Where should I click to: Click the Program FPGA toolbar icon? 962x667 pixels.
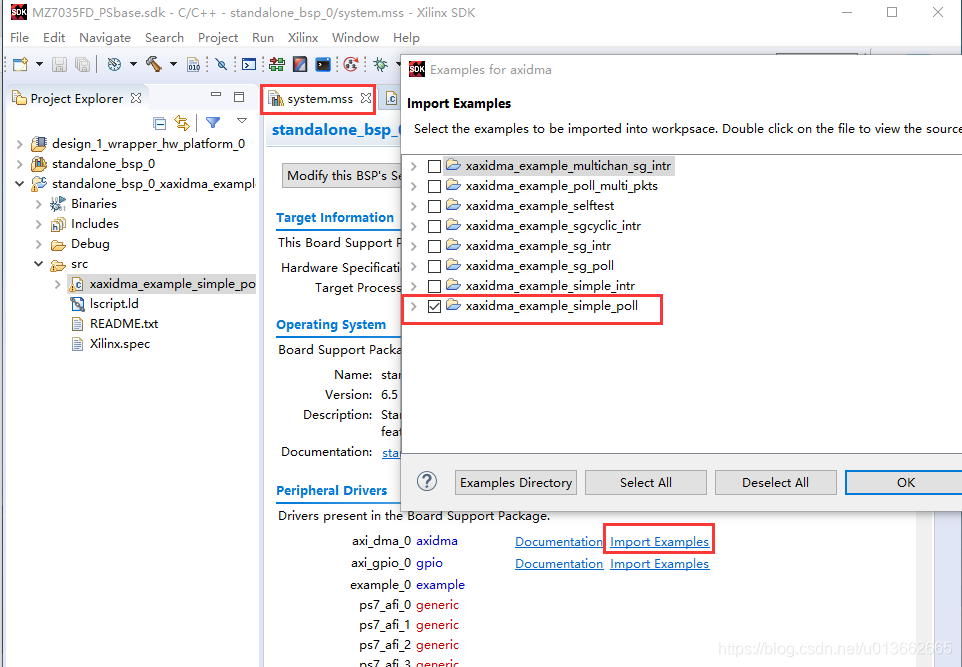pos(277,64)
